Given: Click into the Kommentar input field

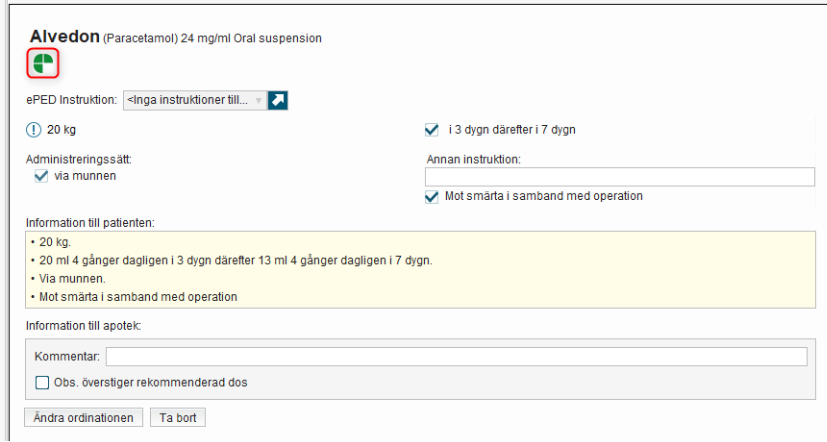Looking at the screenshot, I should 456,357.
